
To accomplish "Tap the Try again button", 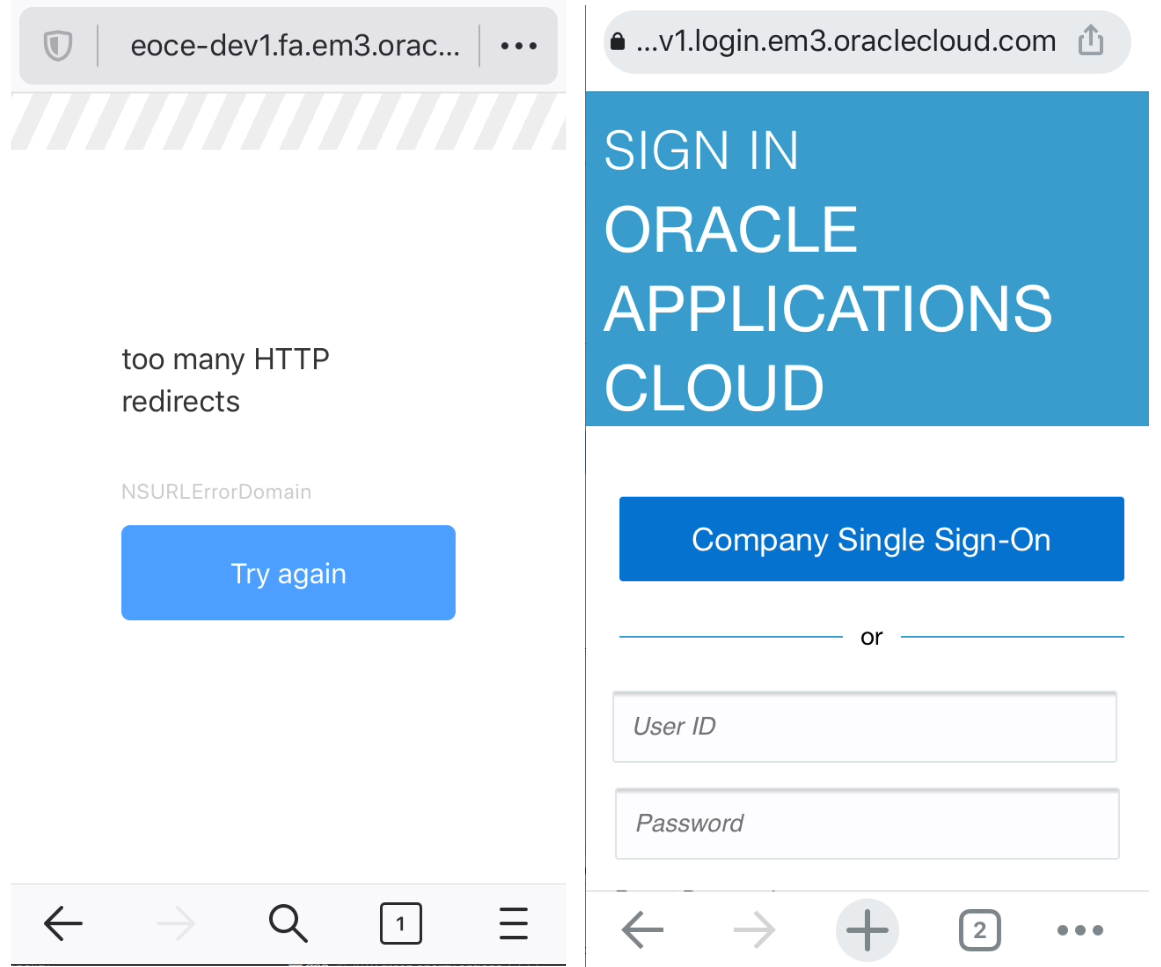I will [288, 572].
